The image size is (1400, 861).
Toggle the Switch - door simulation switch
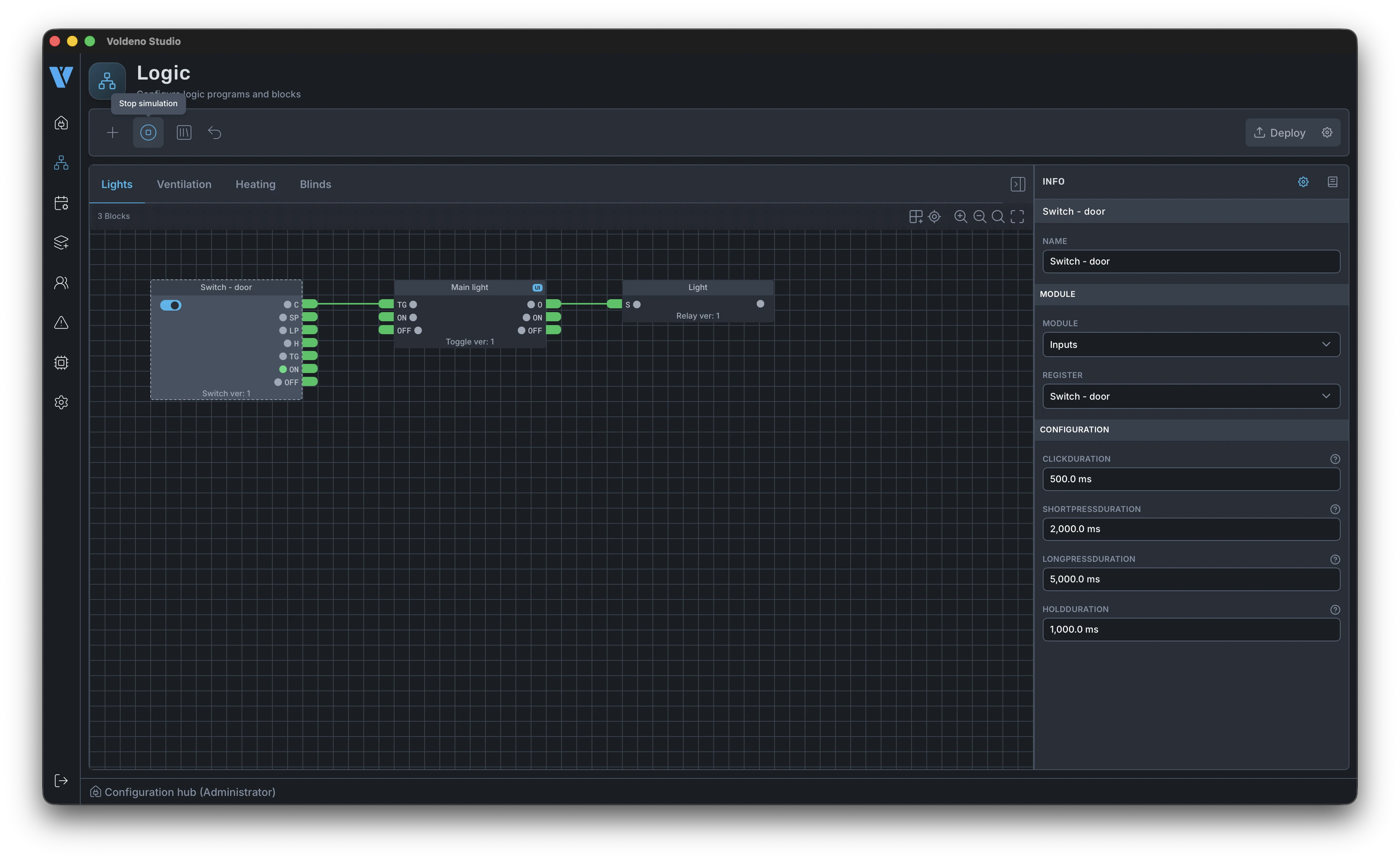click(x=171, y=305)
